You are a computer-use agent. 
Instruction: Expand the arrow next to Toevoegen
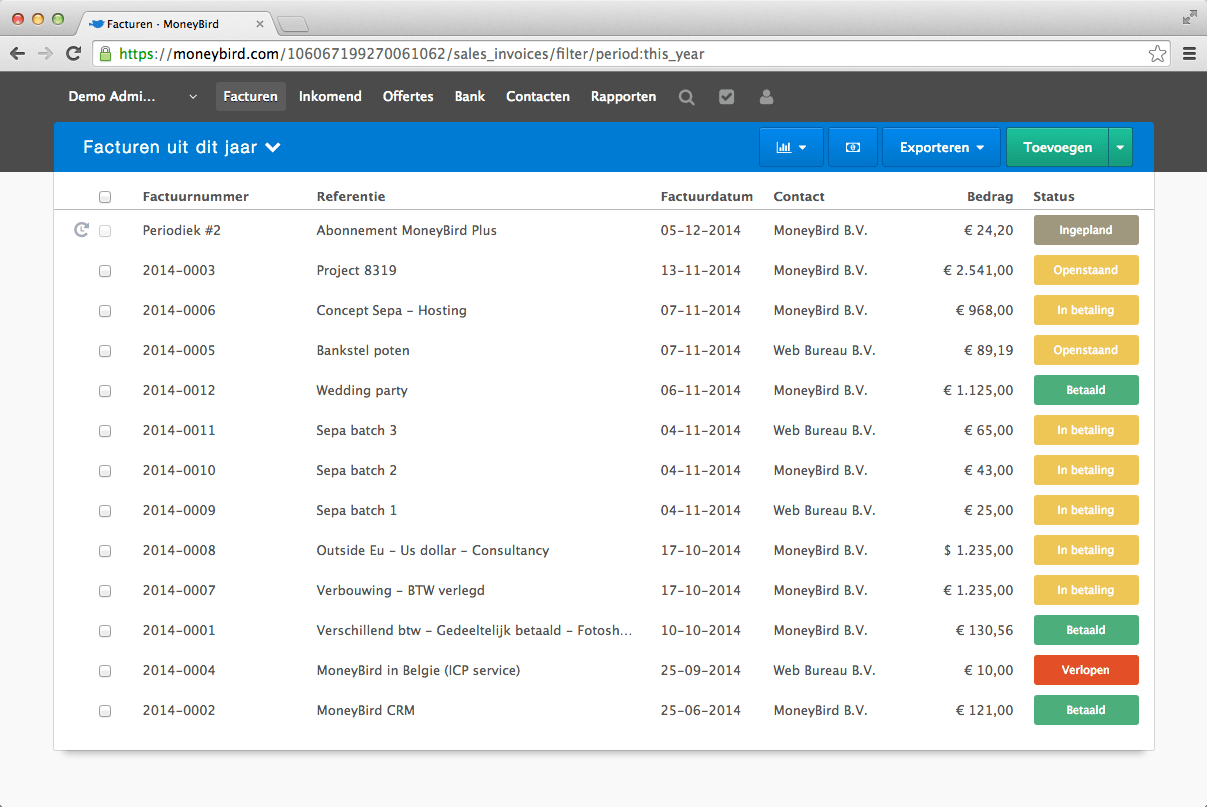tap(1120, 146)
